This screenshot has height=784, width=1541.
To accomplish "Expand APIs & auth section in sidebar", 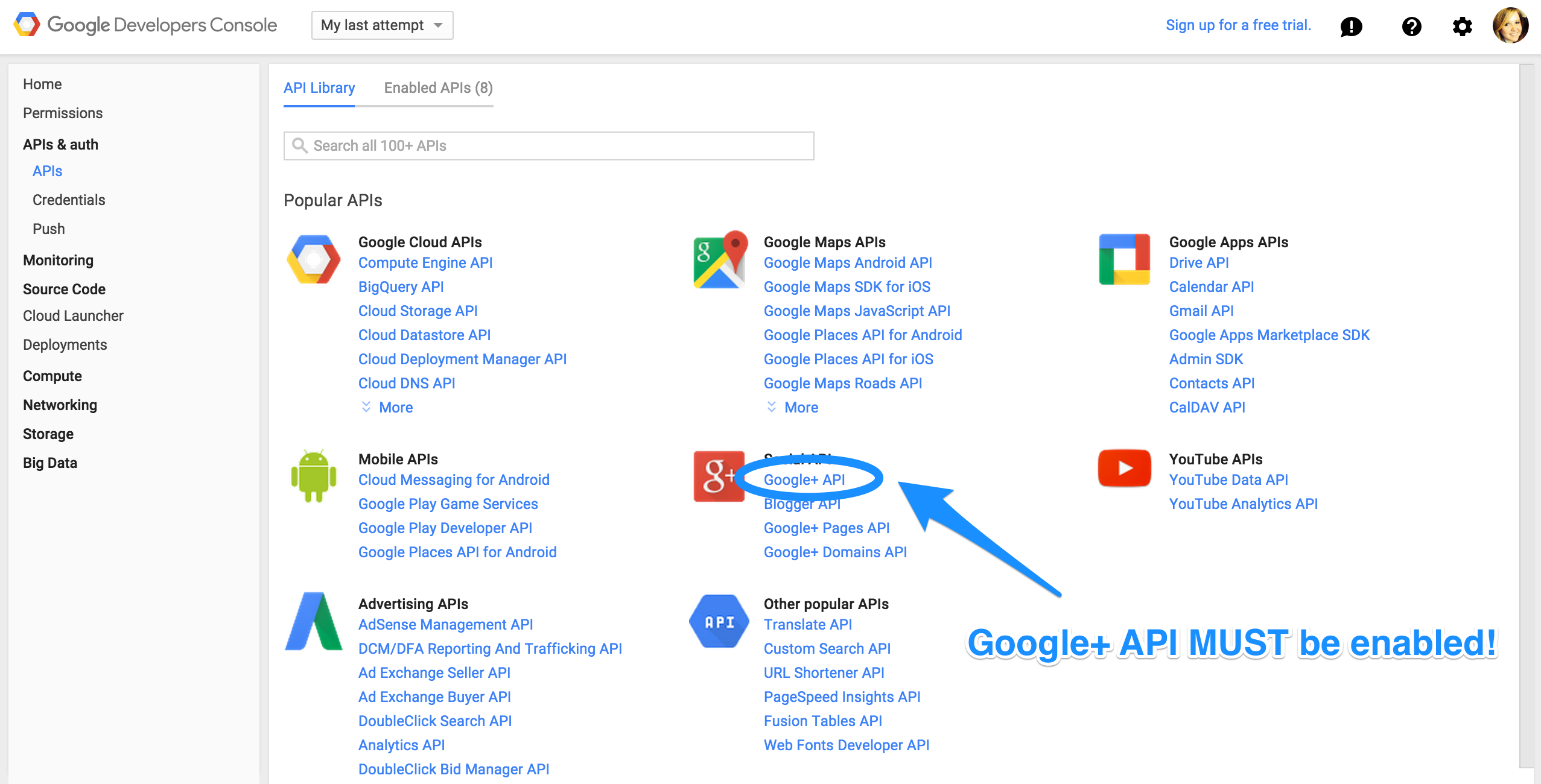I will coord(60,144).
